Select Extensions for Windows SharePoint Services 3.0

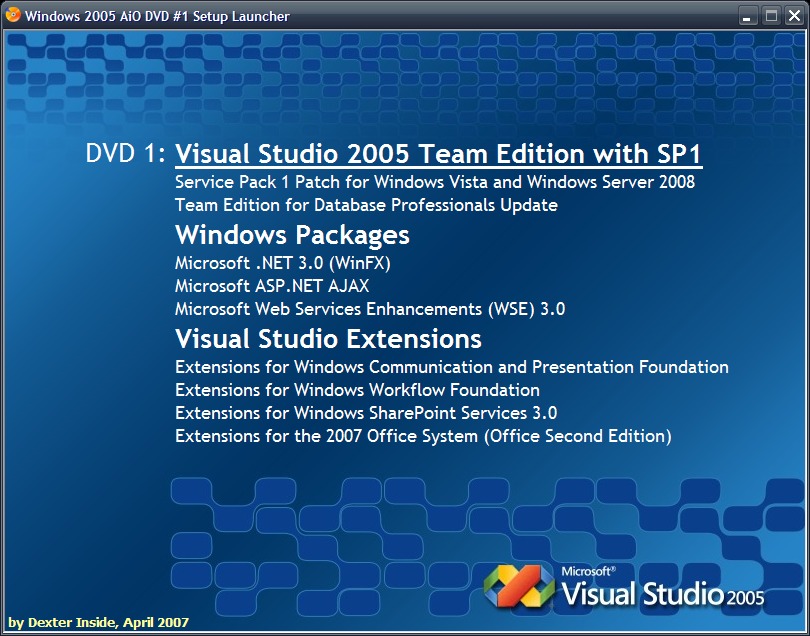point(366,413)
